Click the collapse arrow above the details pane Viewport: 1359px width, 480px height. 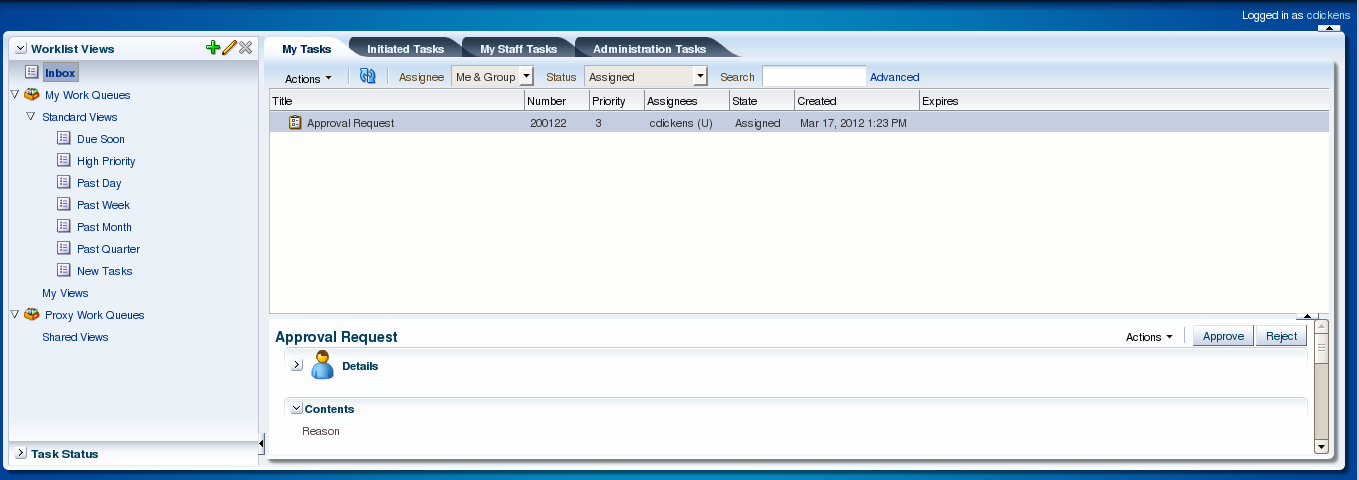click(1307, 315)
